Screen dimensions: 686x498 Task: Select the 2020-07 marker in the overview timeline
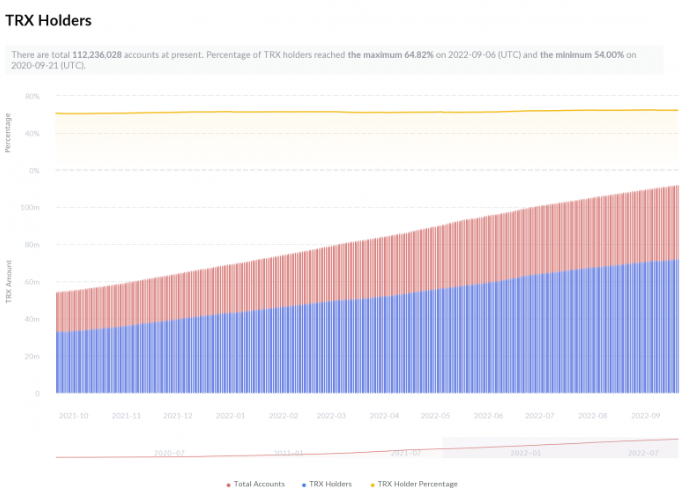pyautogui.click(x=169, y=453)
